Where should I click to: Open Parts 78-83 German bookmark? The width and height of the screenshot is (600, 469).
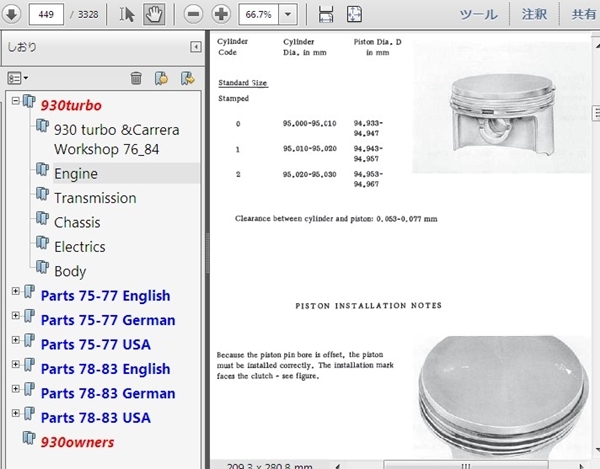point(108,394)
